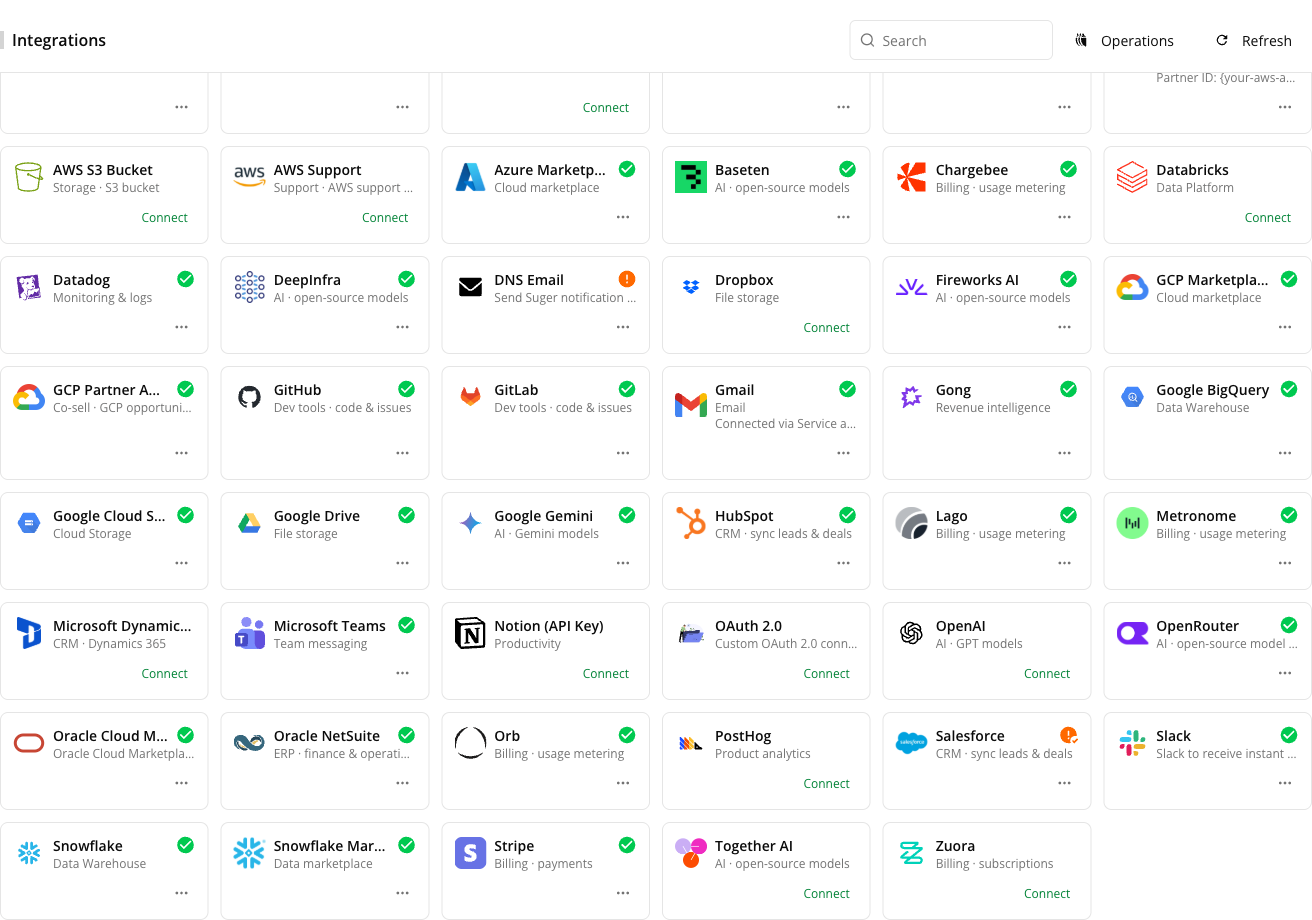
Task: Click the Baseten logo icon
Action: pyautogui.click(x=691, y=178)
